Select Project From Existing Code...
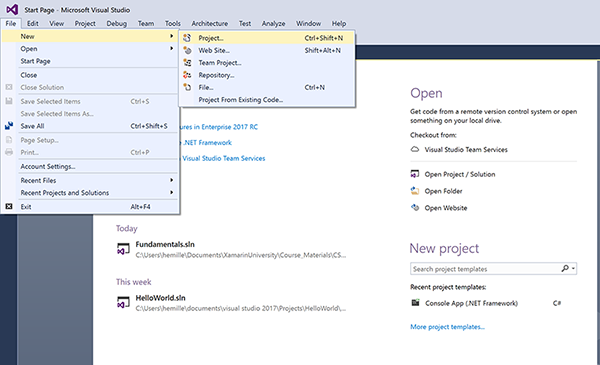 [267, 99]
